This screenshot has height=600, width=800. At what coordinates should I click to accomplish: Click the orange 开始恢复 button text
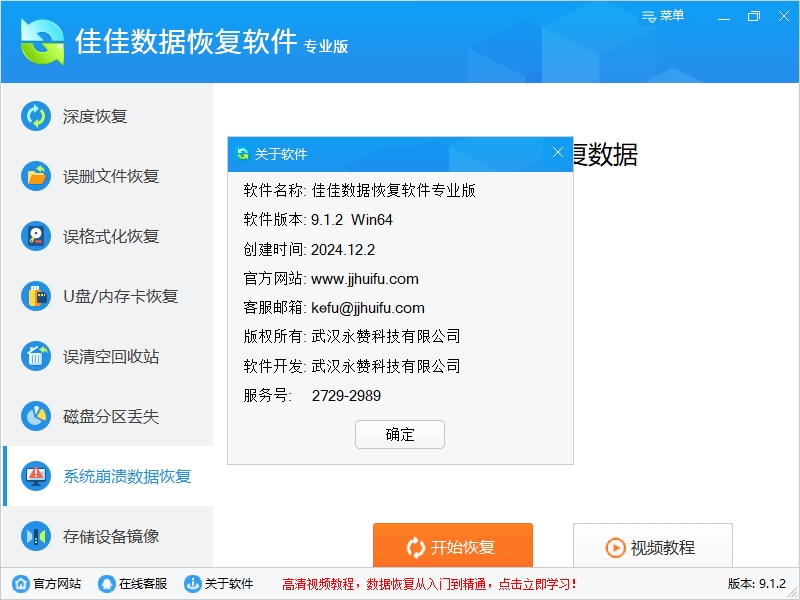(x=462, y=547)
